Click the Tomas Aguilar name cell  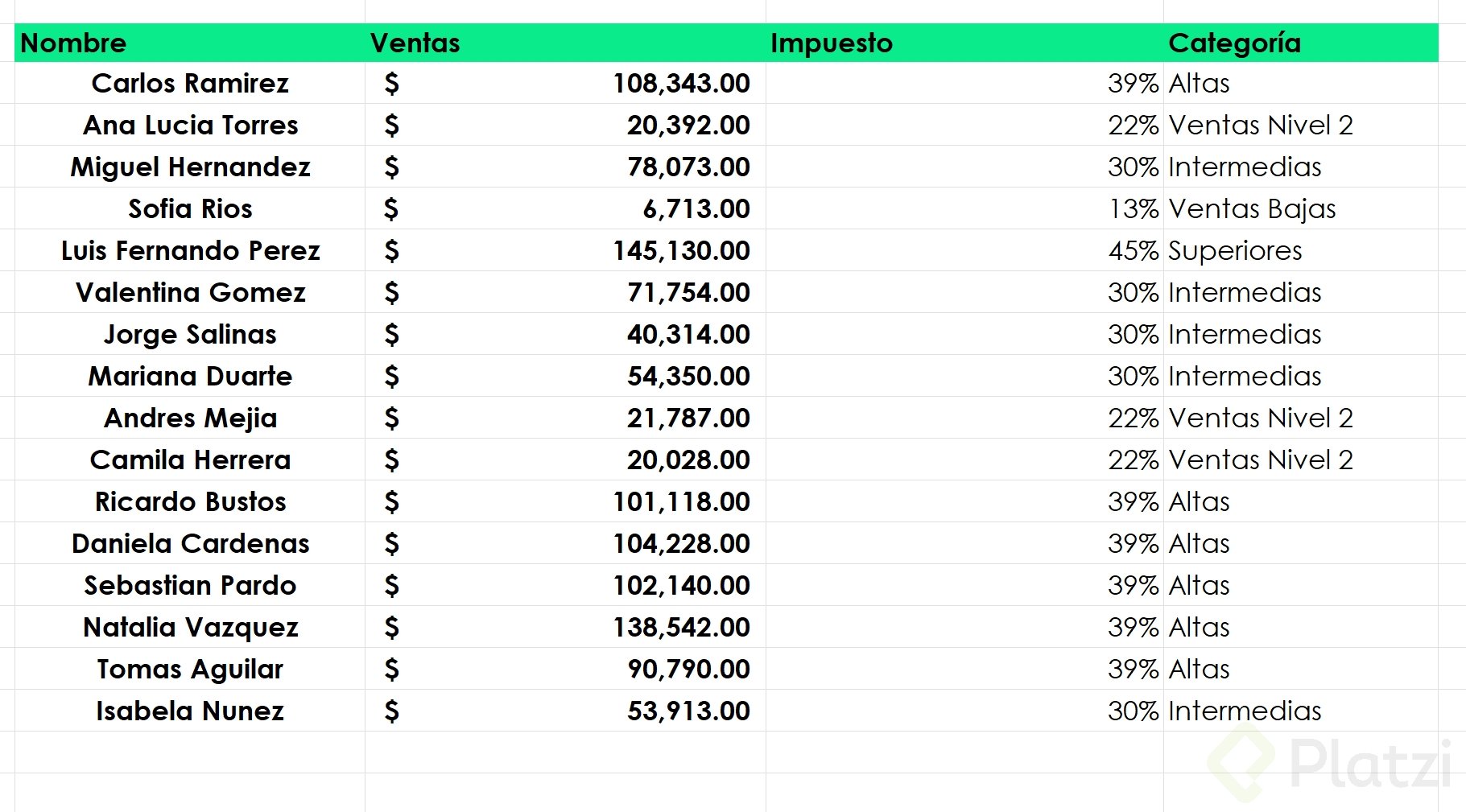click(190, 669)
